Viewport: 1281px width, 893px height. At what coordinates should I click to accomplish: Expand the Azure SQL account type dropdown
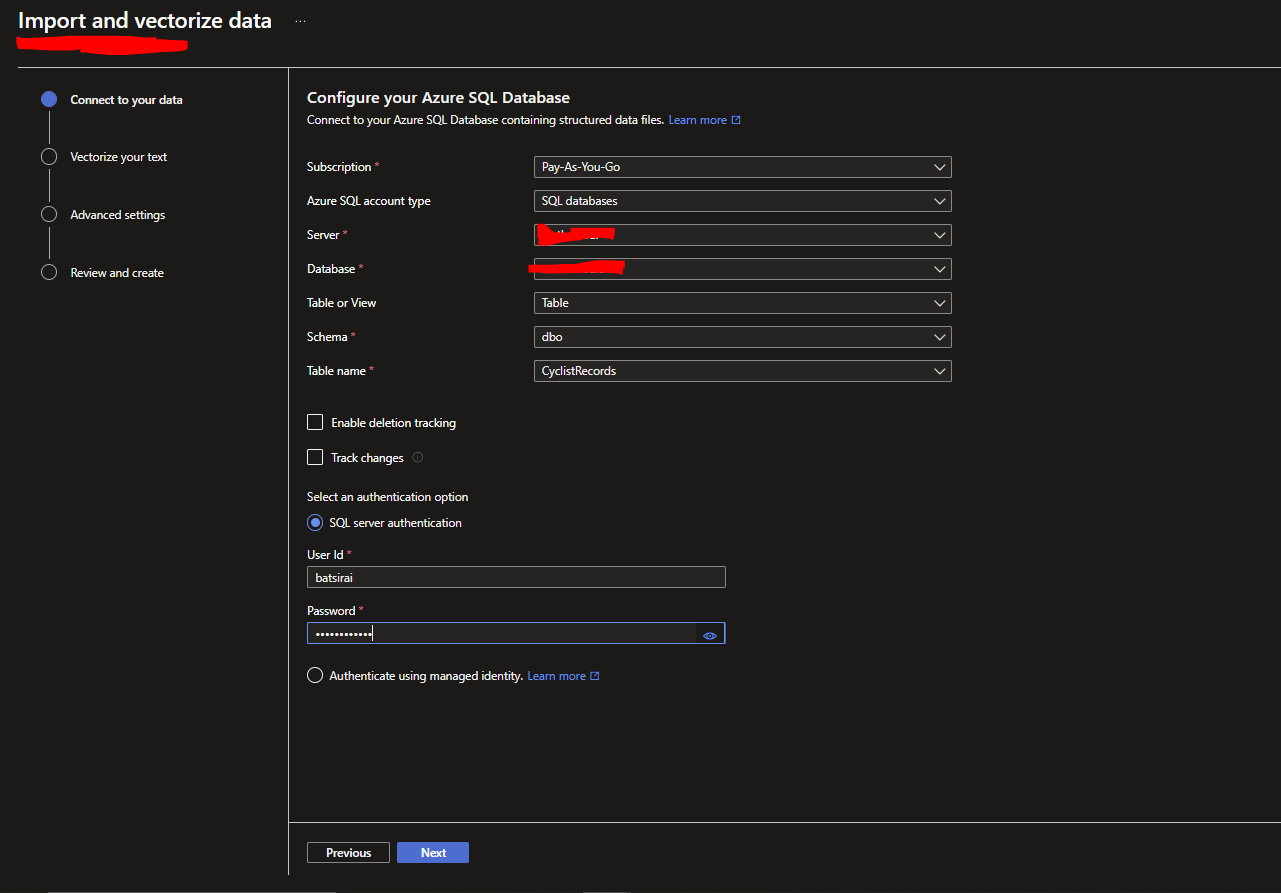743,201
